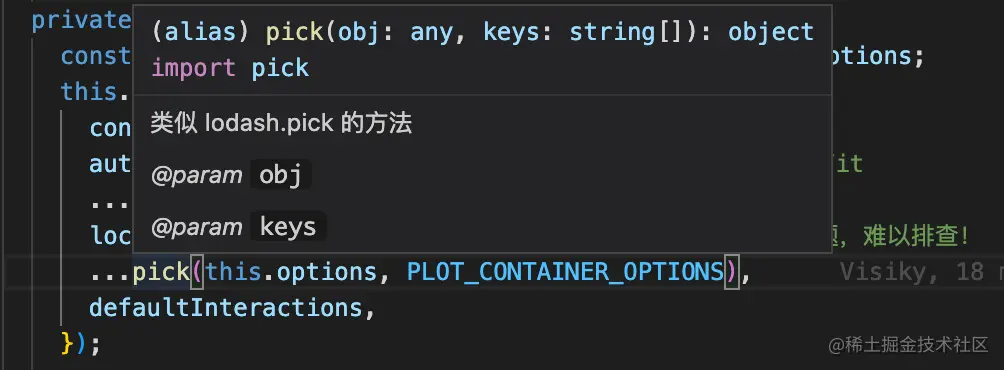This screenshot has width=1004, height=370.
Task: Click the 'const' keyword on second line
Action: pos(96,56)
